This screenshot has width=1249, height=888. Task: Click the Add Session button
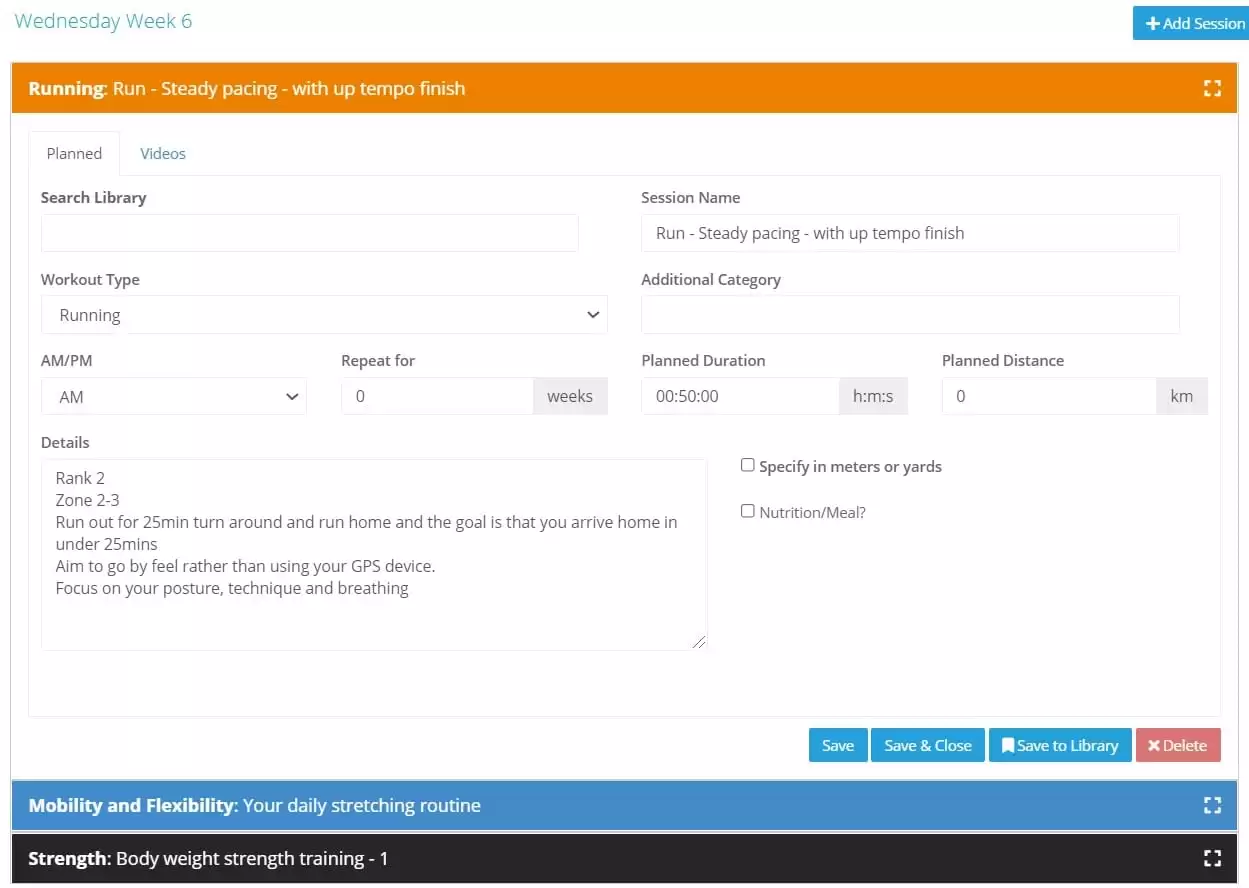pos(1190,23)
